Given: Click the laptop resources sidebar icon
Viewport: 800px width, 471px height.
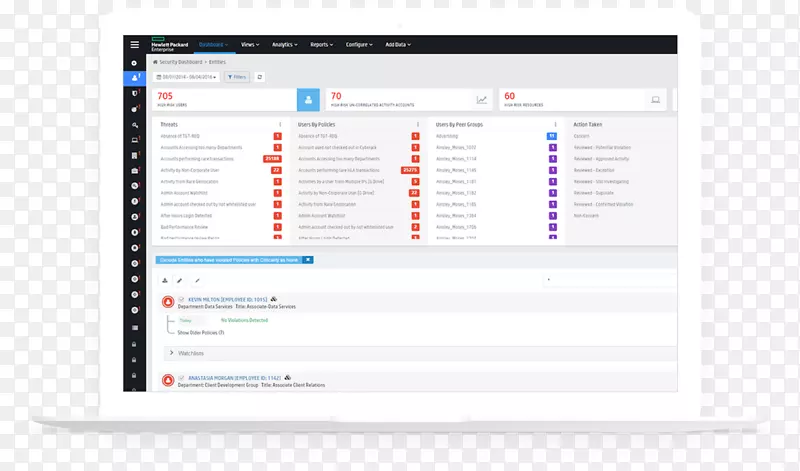Looking at the screenshot, I should pos(135,140).
